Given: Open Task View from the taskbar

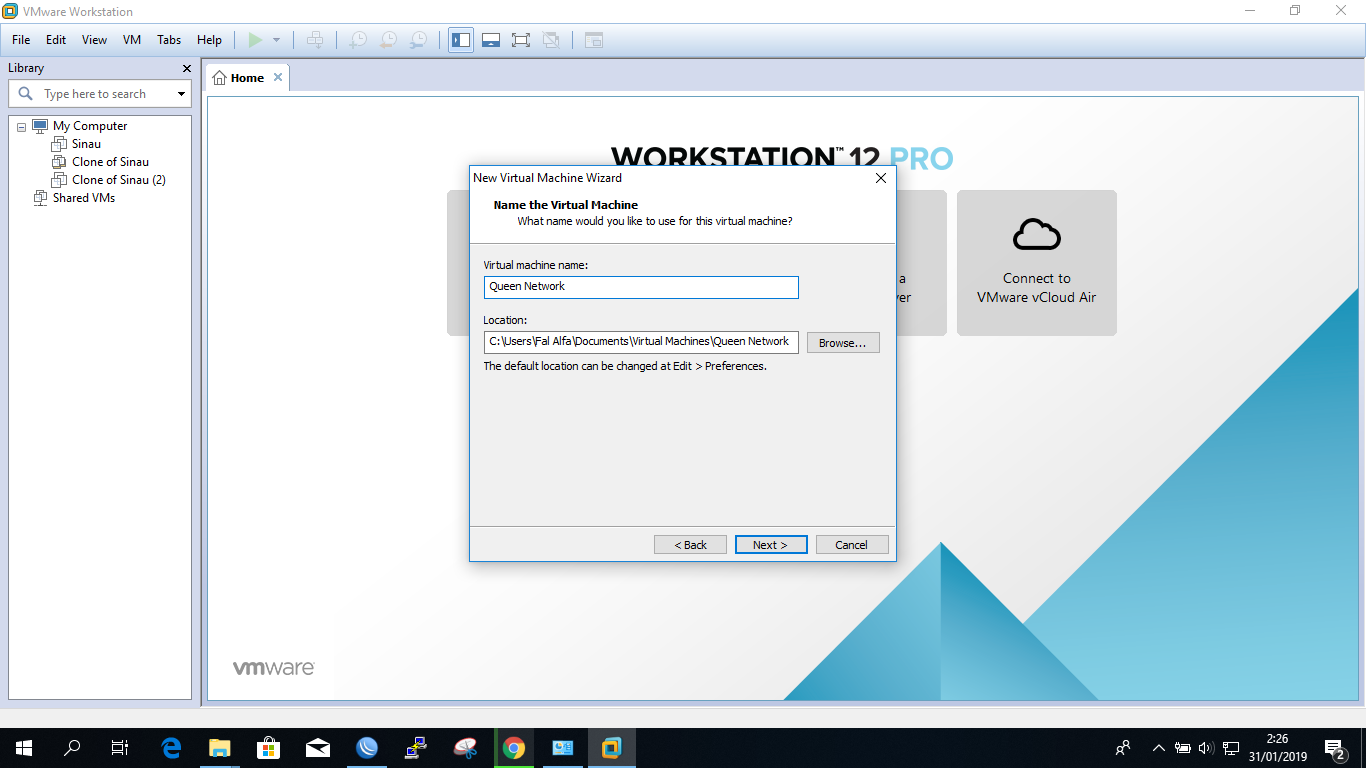Looking at the screenshot, I should (120, 748).
